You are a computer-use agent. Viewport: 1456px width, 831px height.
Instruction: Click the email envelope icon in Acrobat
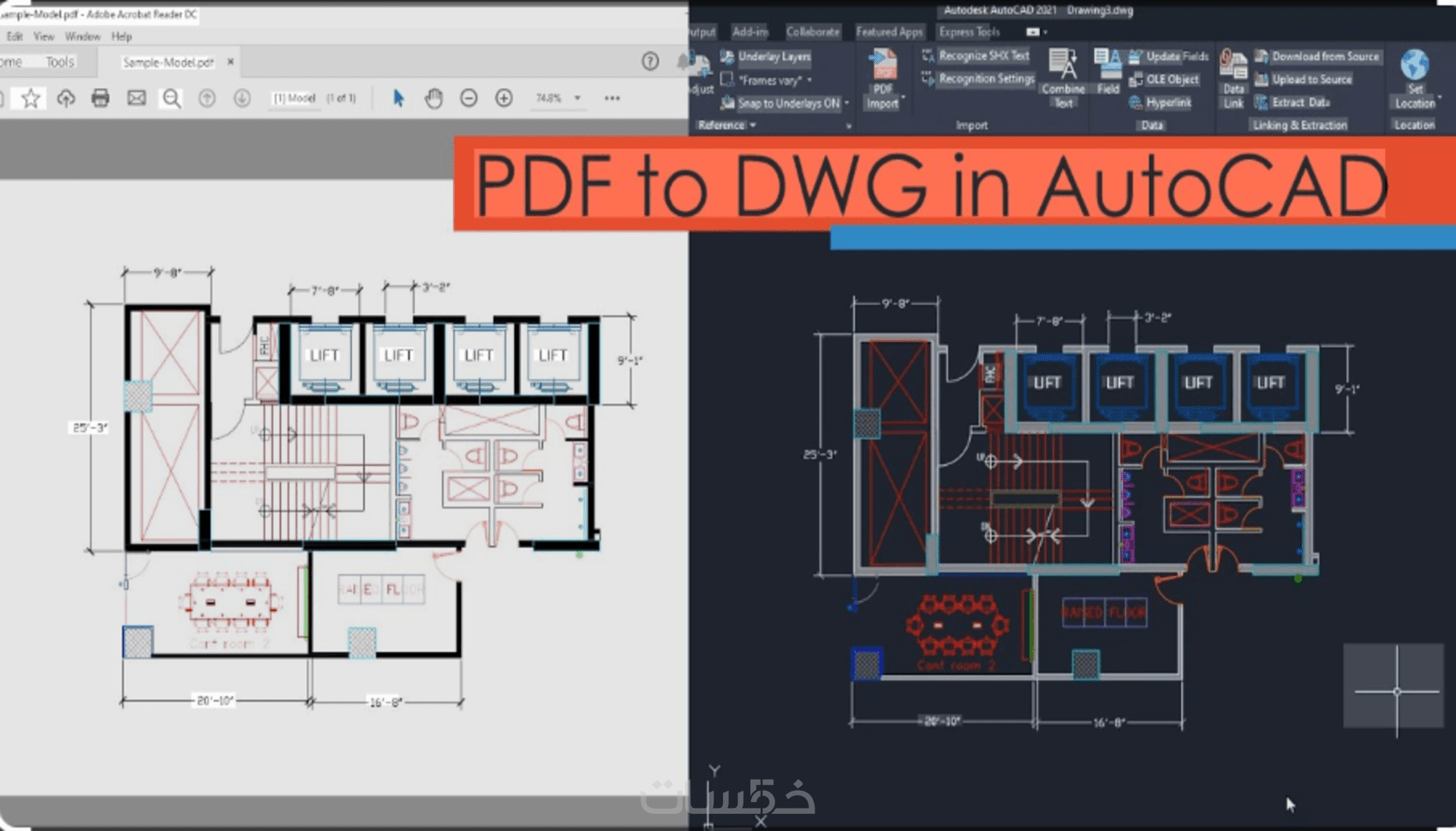[x=136, y=99]
